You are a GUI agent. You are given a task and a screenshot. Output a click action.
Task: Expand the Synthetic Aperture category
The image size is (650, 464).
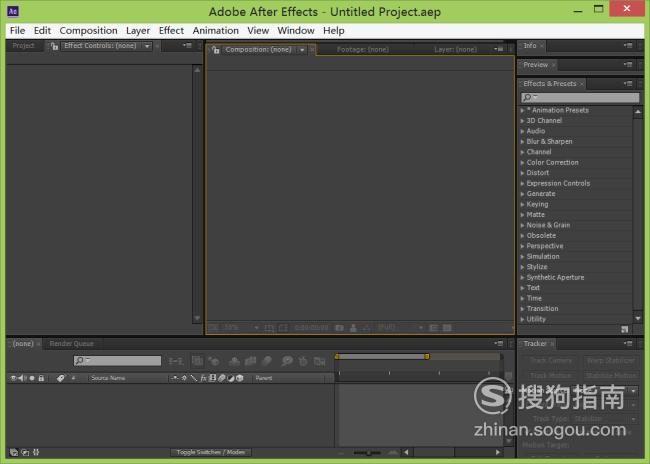[x=522, y=277]
